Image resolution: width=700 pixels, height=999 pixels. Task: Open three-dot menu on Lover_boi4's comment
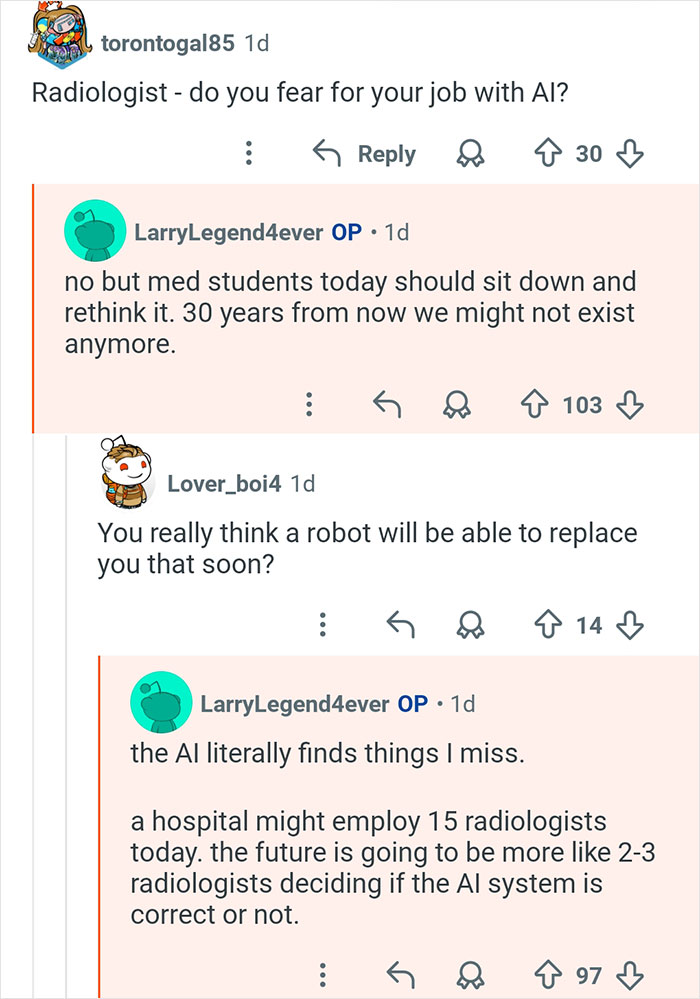click(x=322, y=625)
